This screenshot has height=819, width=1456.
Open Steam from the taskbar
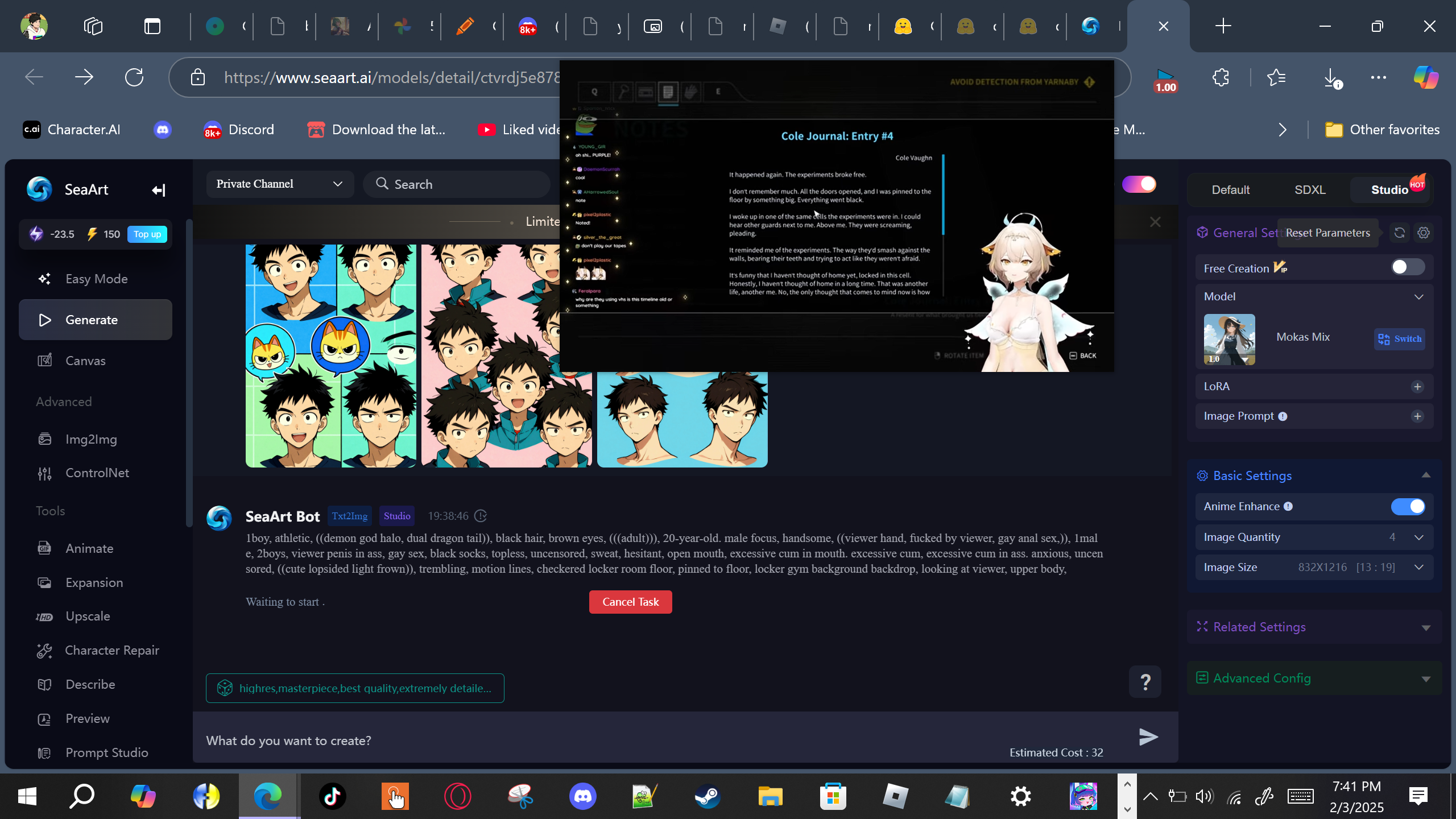pos(708,796)
